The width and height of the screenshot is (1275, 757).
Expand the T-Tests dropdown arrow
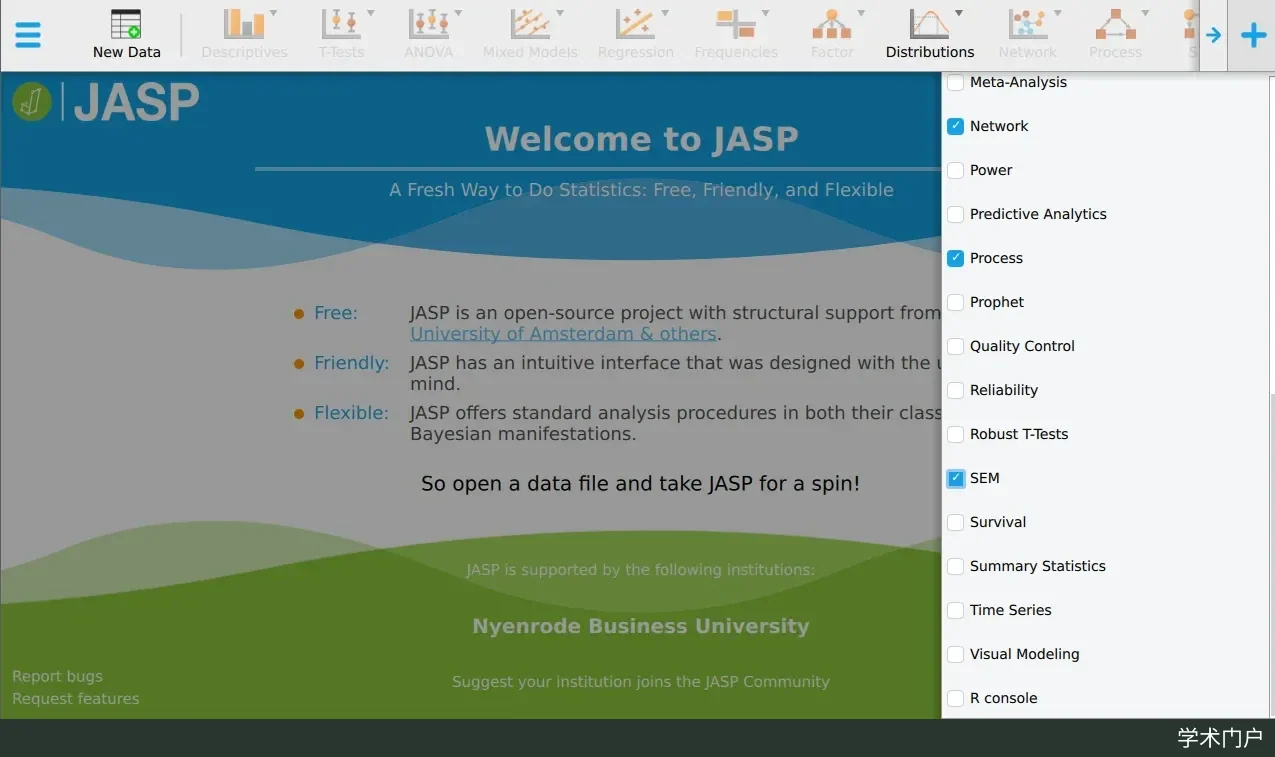point(370,14)
